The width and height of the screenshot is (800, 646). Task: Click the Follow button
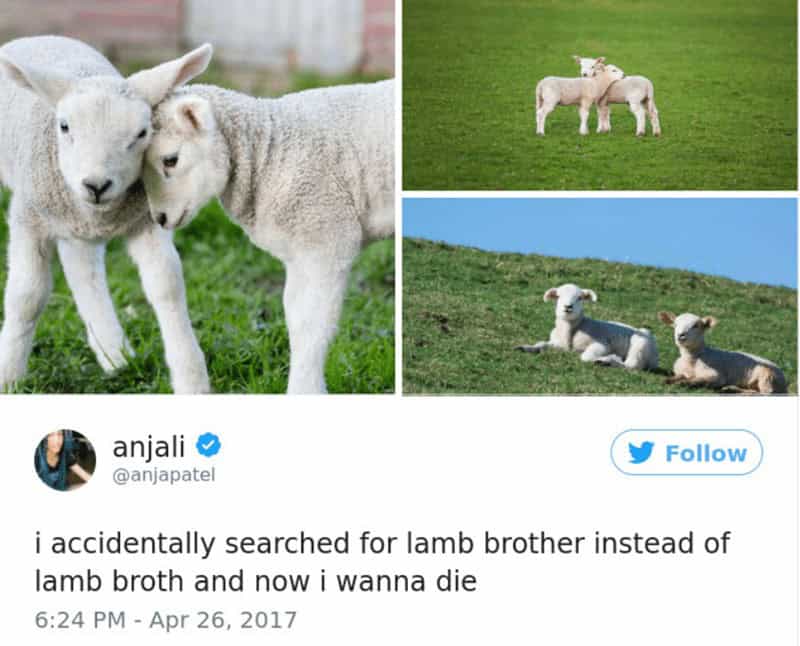click(x=686, y=453)
